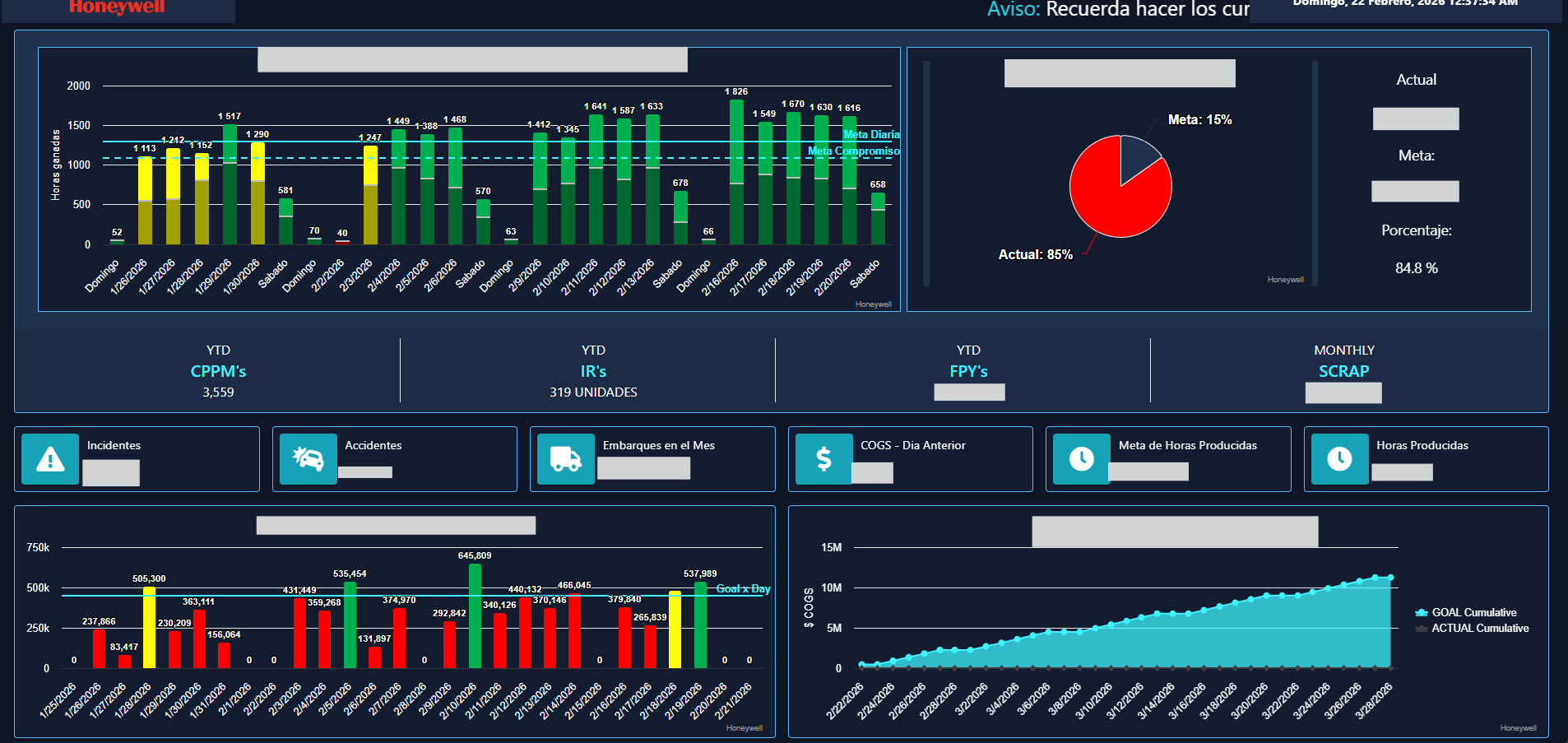
Task: Click the Incidentes warning triangle icon
Action: (50, 459)
